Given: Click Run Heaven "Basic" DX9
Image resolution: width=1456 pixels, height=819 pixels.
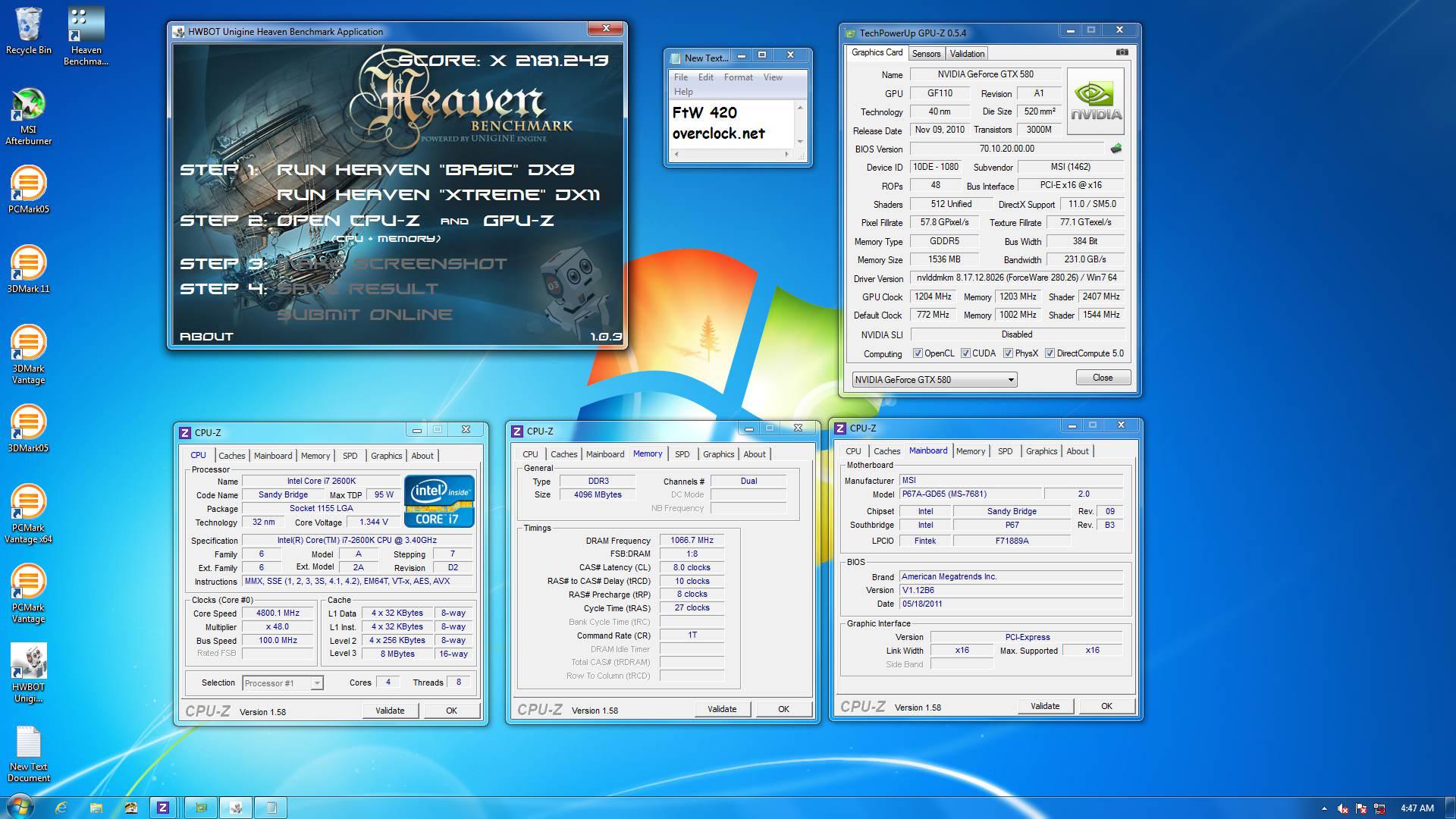Looking at the screenshot, I should (x=425, y=170).
